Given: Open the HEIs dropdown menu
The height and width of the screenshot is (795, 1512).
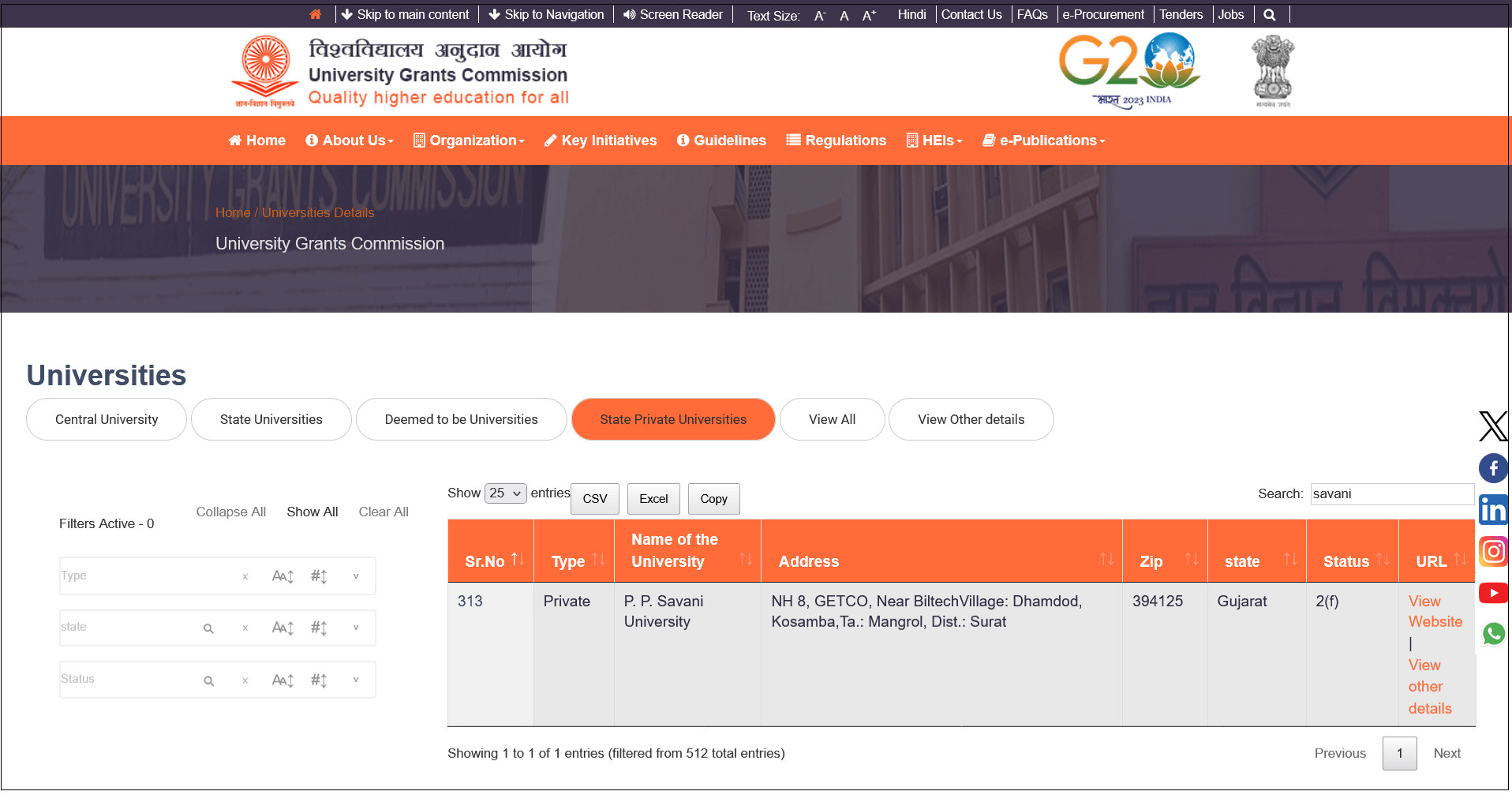Looking at the screenshot, I should pyautogui.click(x=934, y=141).
